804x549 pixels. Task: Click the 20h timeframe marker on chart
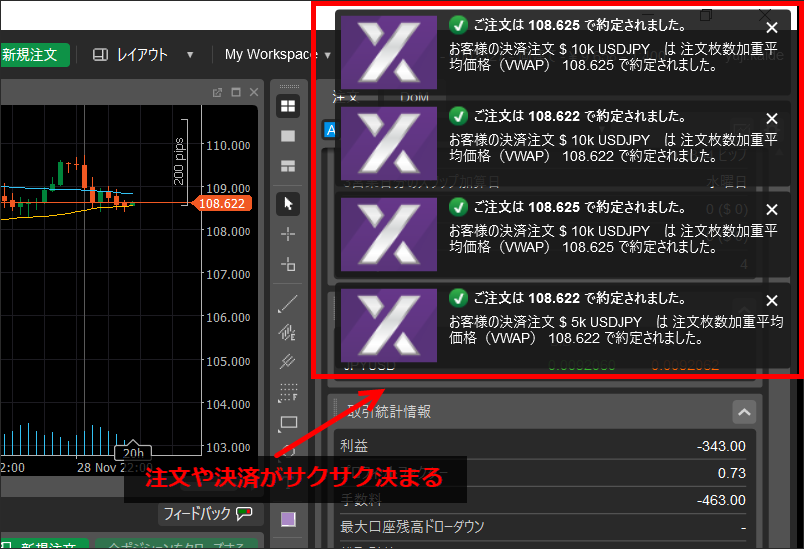132,453
